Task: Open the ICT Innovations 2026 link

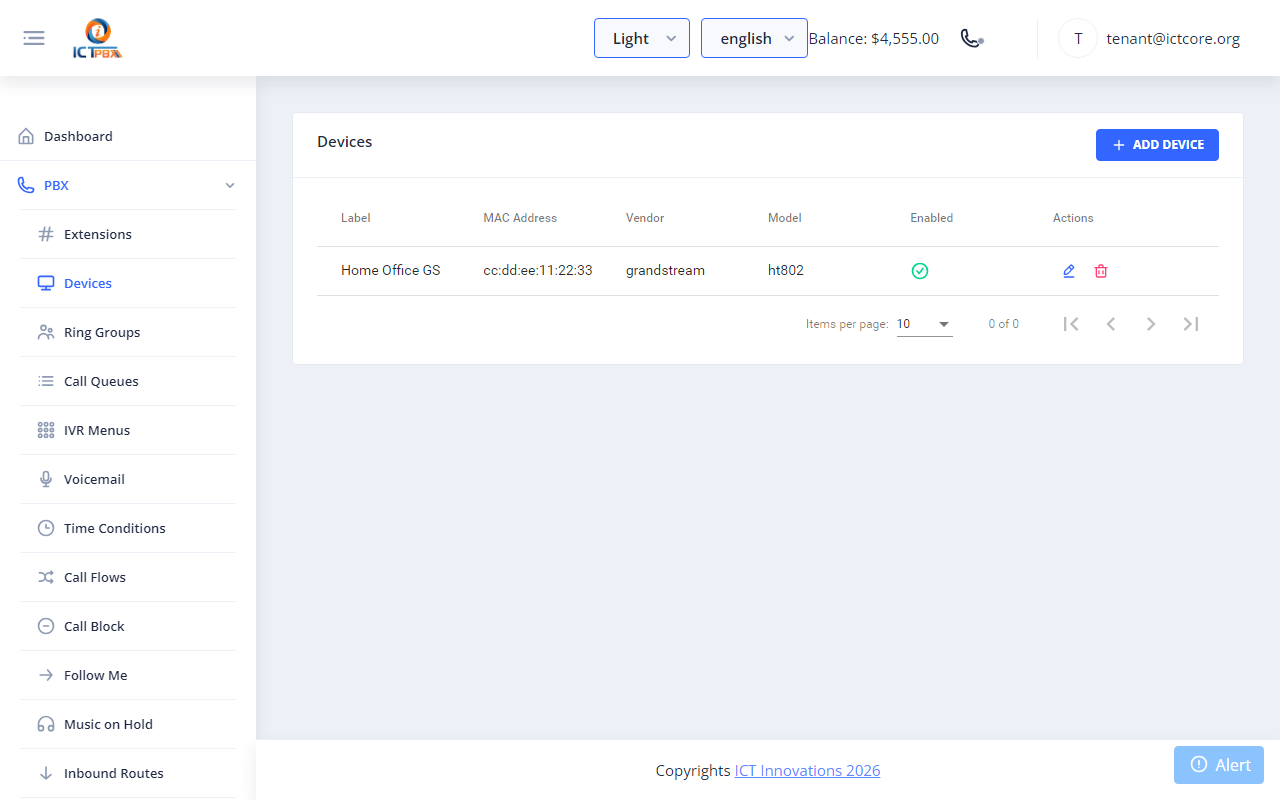Action: pyautogui.click(x=807, y=770)
